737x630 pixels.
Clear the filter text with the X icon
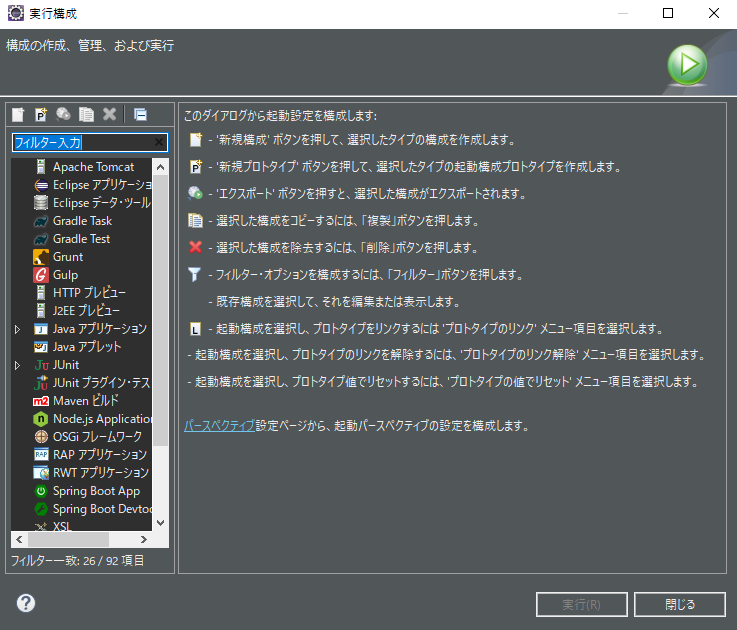point(159,142)
